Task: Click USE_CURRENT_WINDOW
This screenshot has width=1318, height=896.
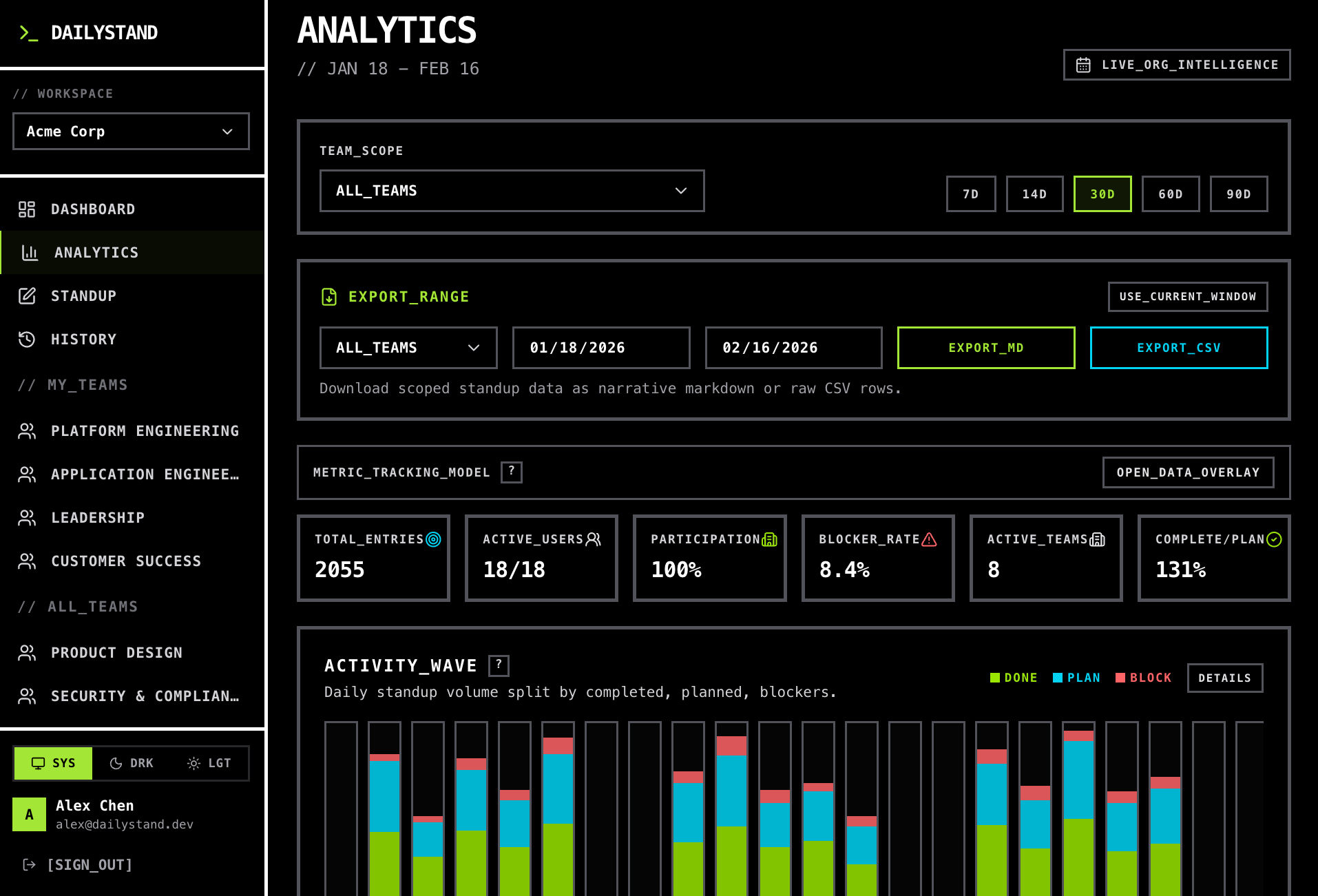Action: point(1187,296)
